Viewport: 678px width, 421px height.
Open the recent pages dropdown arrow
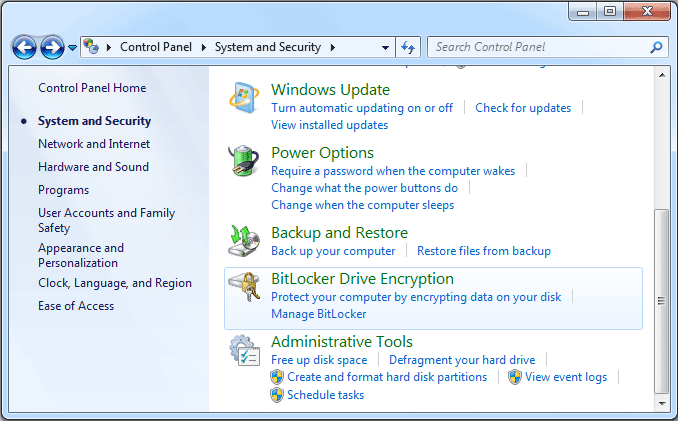coord(73,47)
